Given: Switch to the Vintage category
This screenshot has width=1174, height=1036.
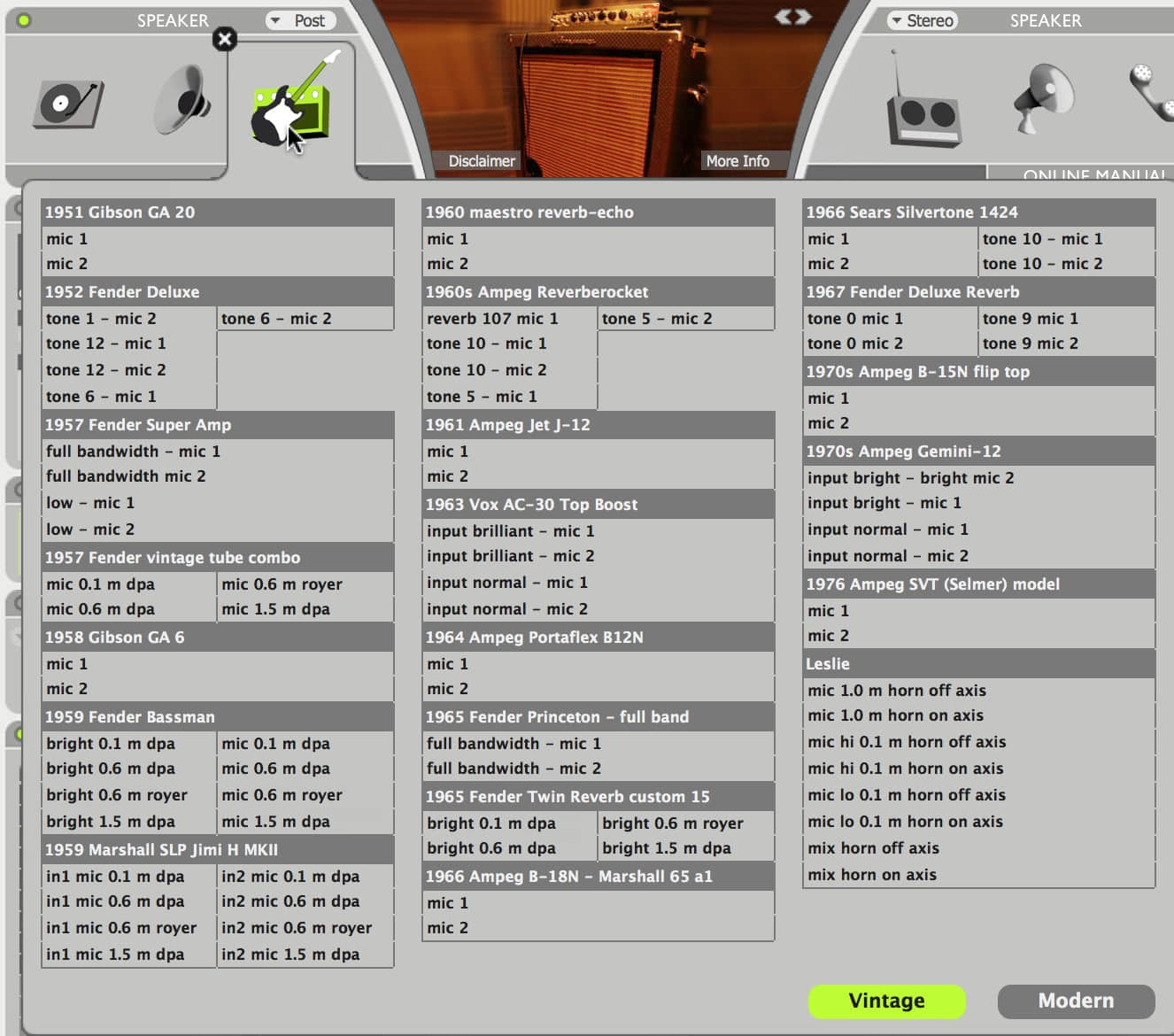Looking at the screenshot, I should (x=886, y=1001).
